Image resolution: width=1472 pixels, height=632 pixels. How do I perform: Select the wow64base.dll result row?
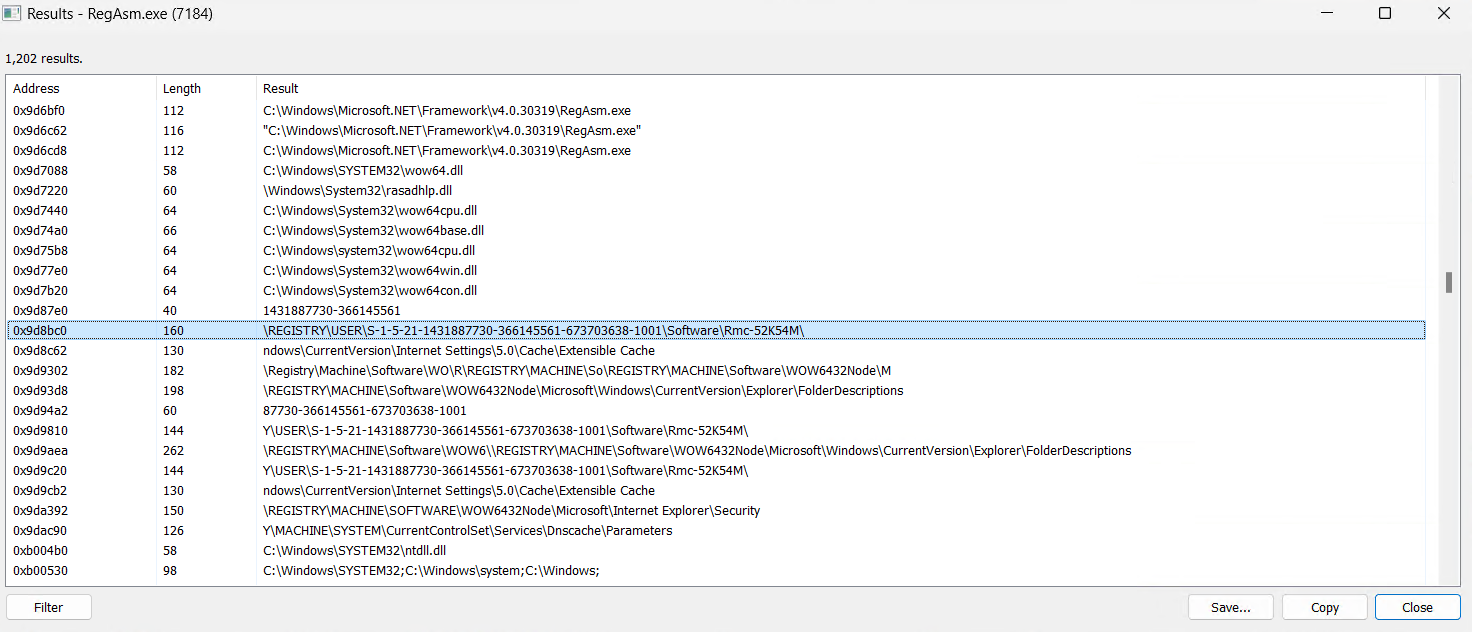373,230
